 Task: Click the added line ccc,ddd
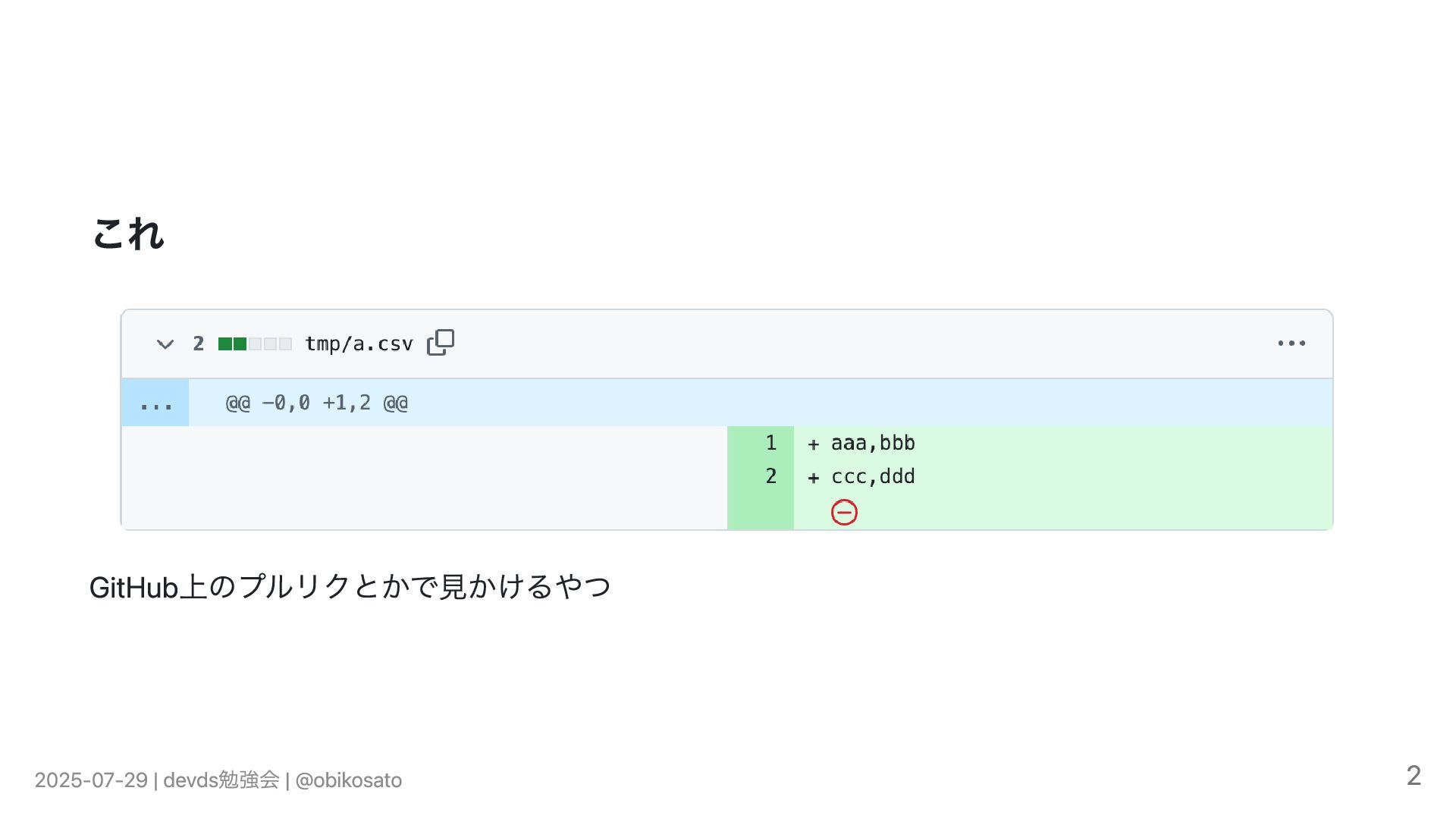pos(873,476)
